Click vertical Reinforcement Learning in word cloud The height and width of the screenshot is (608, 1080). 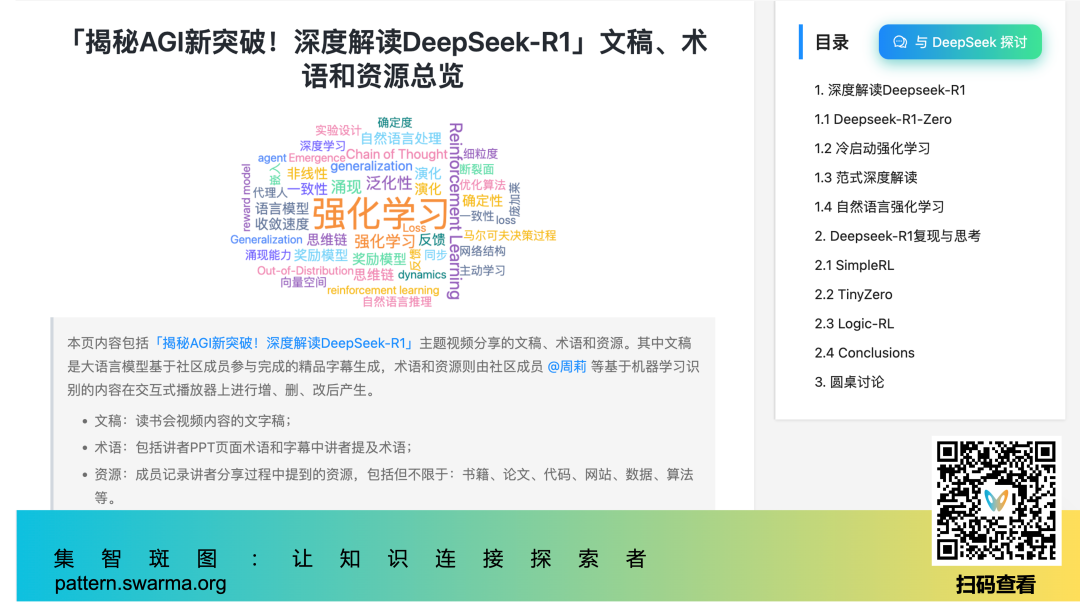455,211
